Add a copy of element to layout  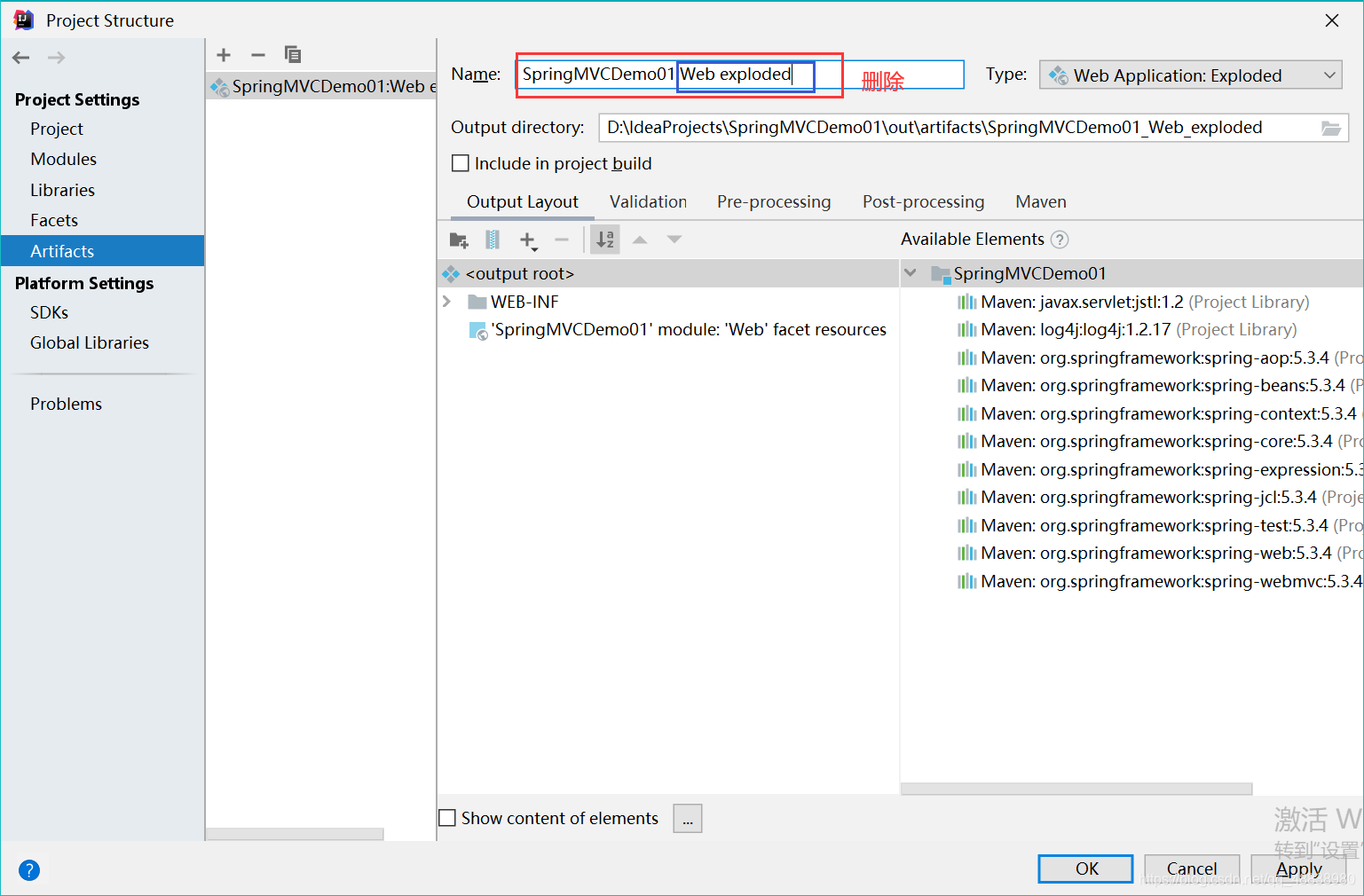(528, 240)
